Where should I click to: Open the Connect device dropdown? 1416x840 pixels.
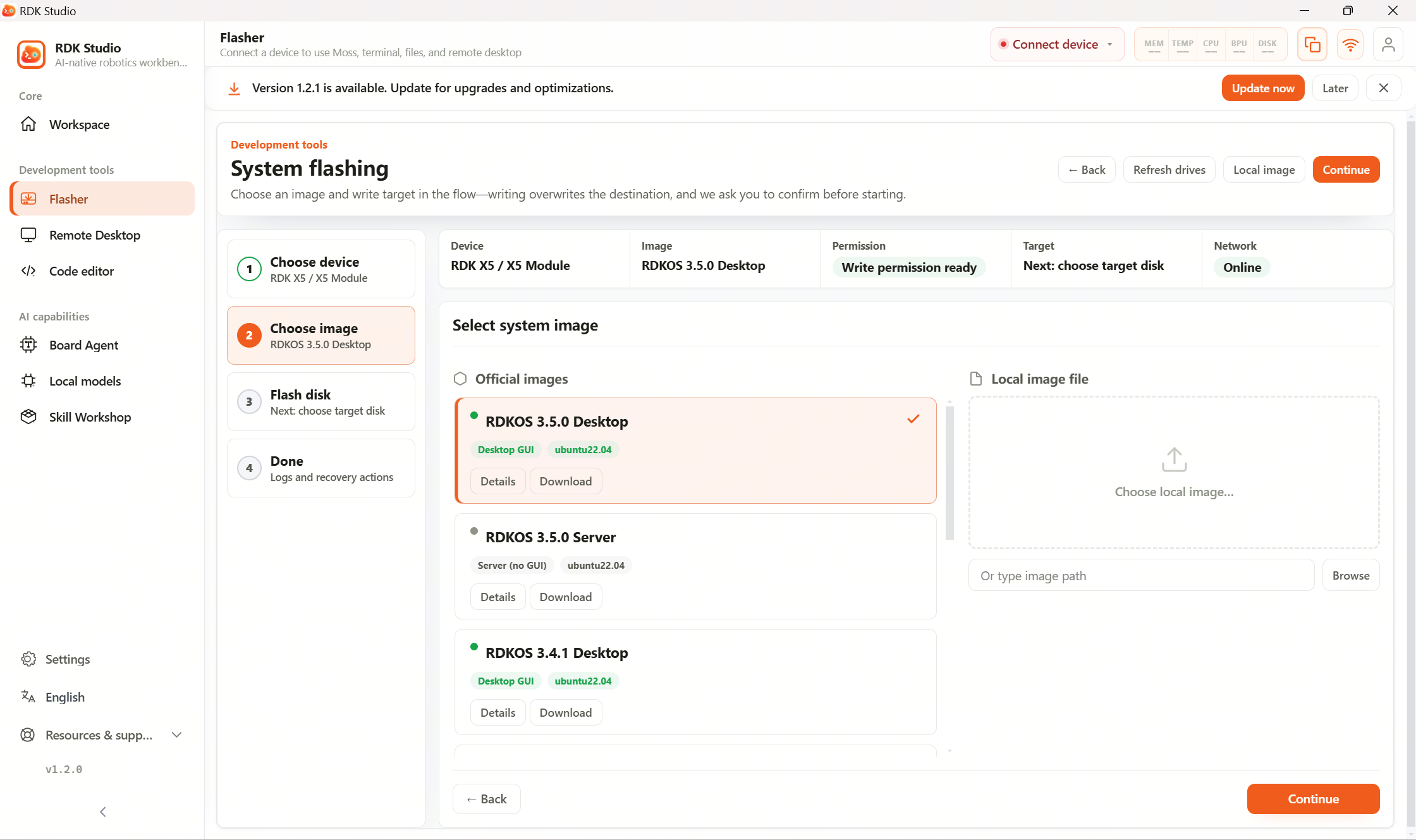(x=1057, y=44)
